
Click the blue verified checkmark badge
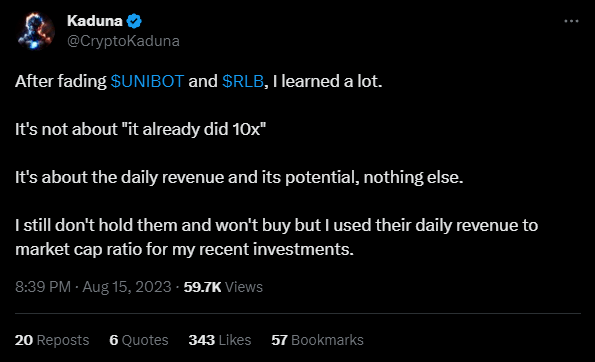(134, 21)
